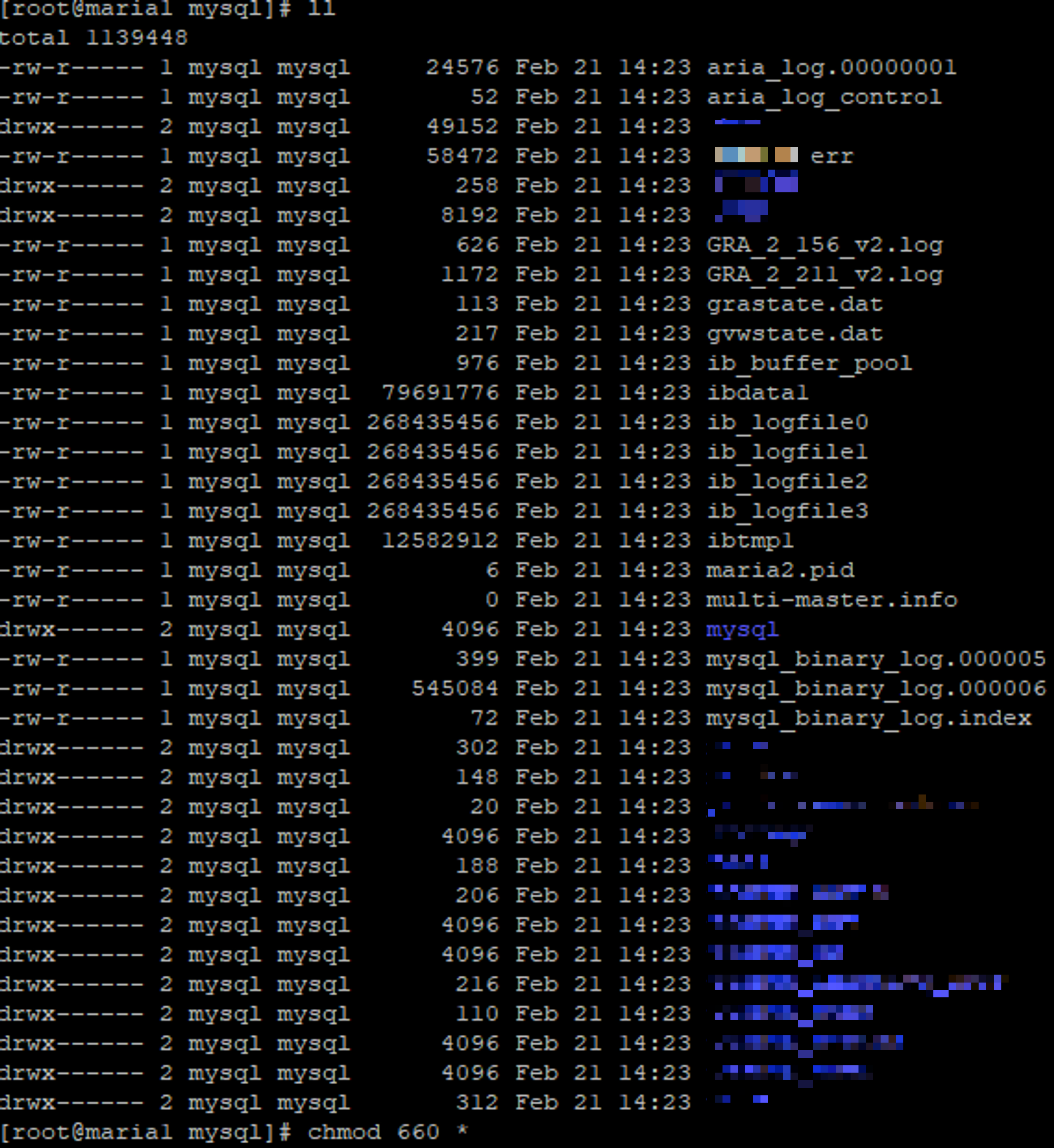The image size is (1054, 1148).
Task: Click the total 1139448 line
Action: click(93, 38)
